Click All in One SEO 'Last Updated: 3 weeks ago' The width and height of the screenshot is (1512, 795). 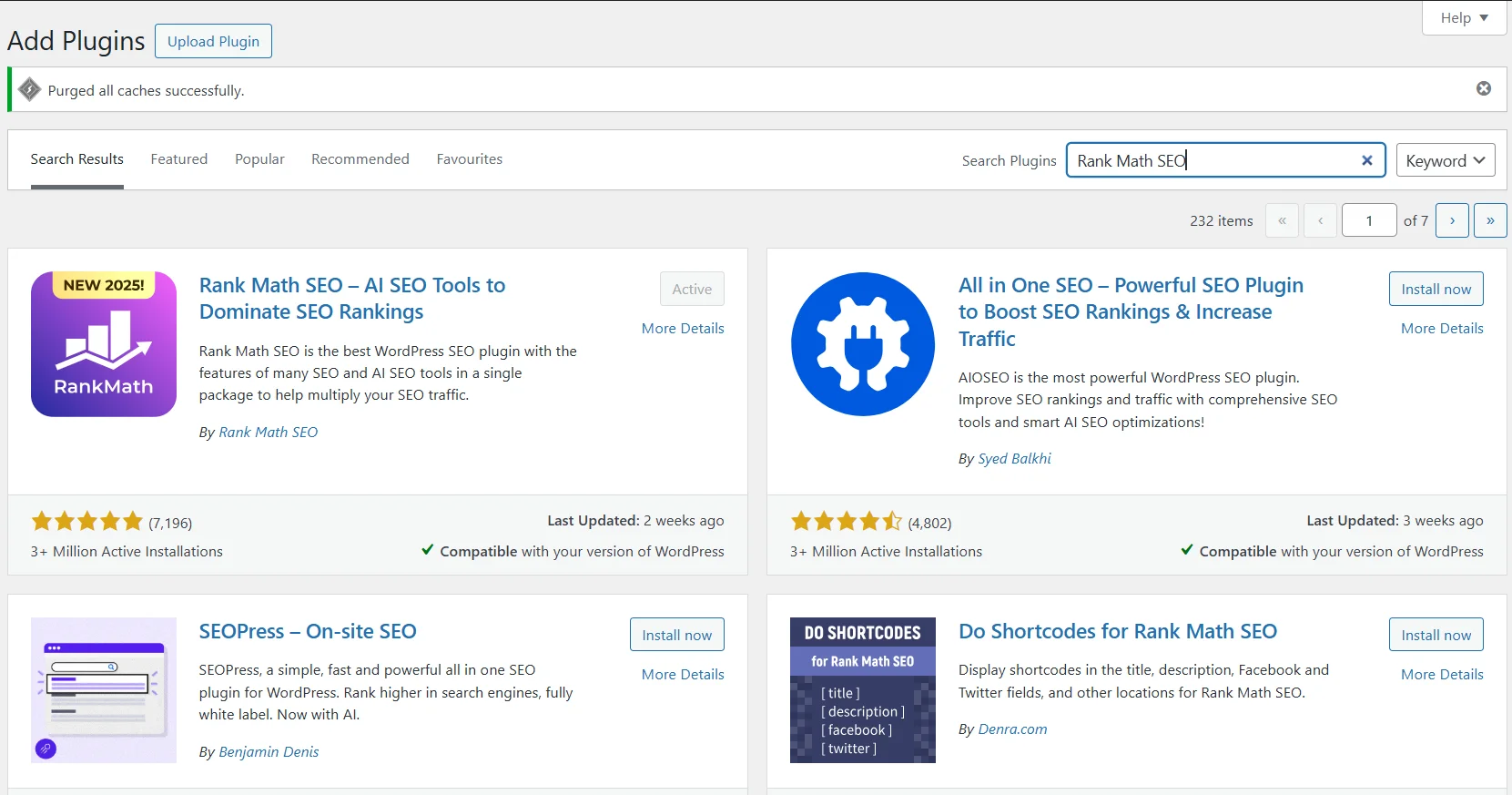click(1395, 521)
